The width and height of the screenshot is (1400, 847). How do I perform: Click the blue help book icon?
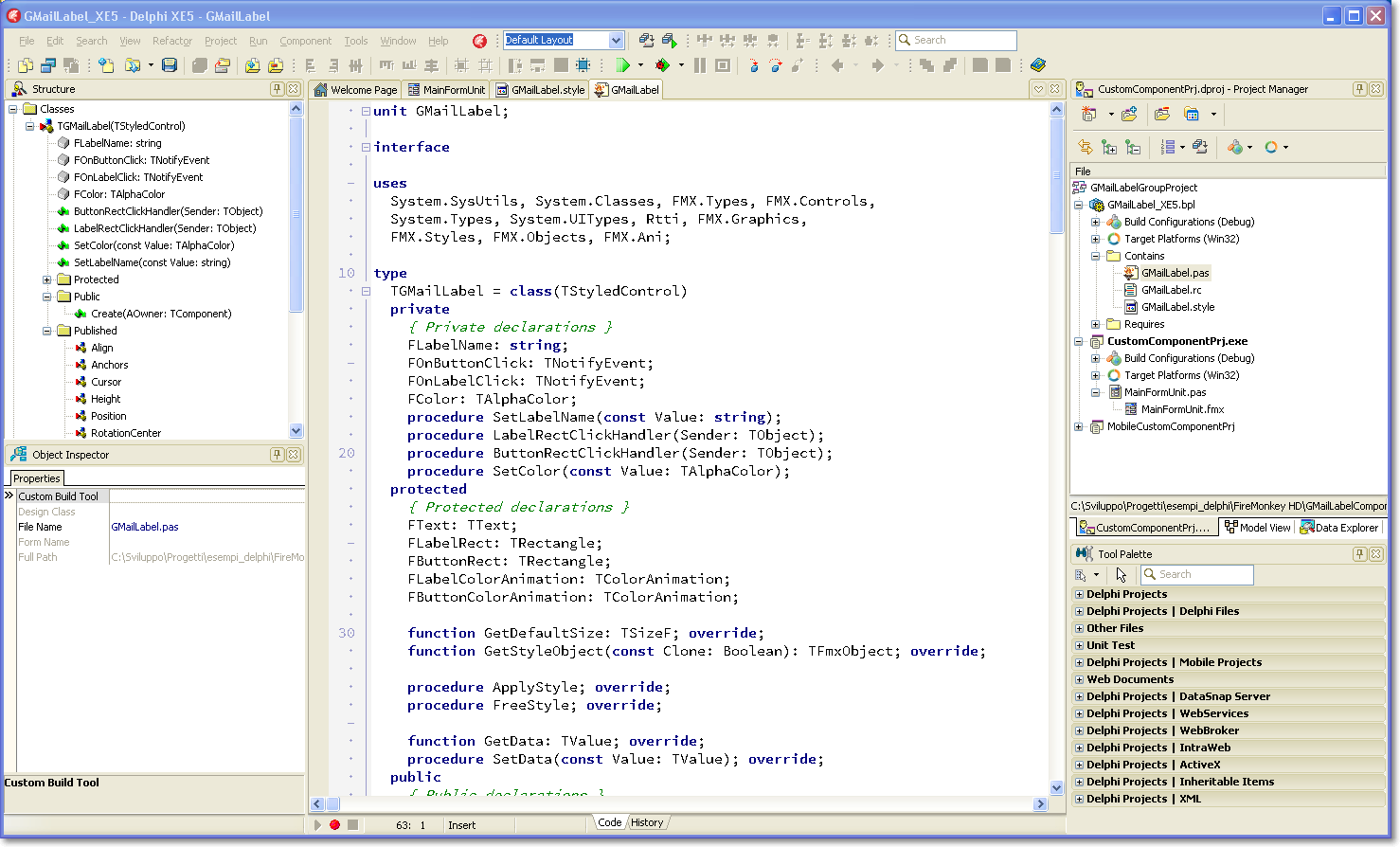coord(1038,65)
